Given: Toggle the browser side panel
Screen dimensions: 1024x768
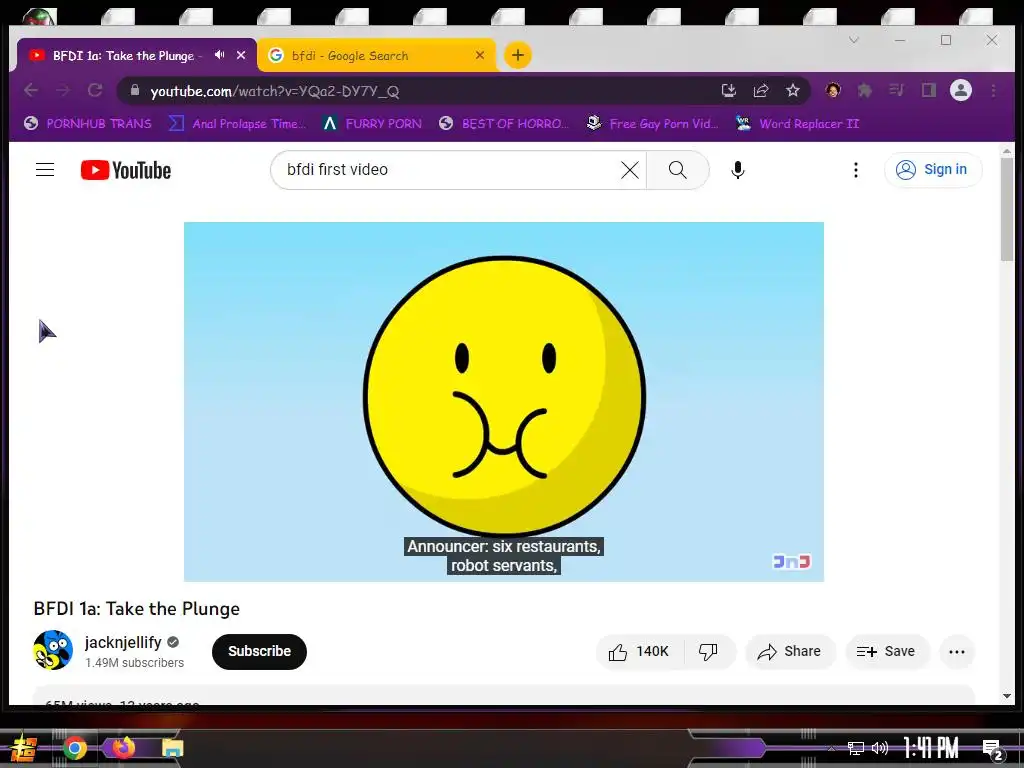Looking at the screenshot, I should [929, 90].
